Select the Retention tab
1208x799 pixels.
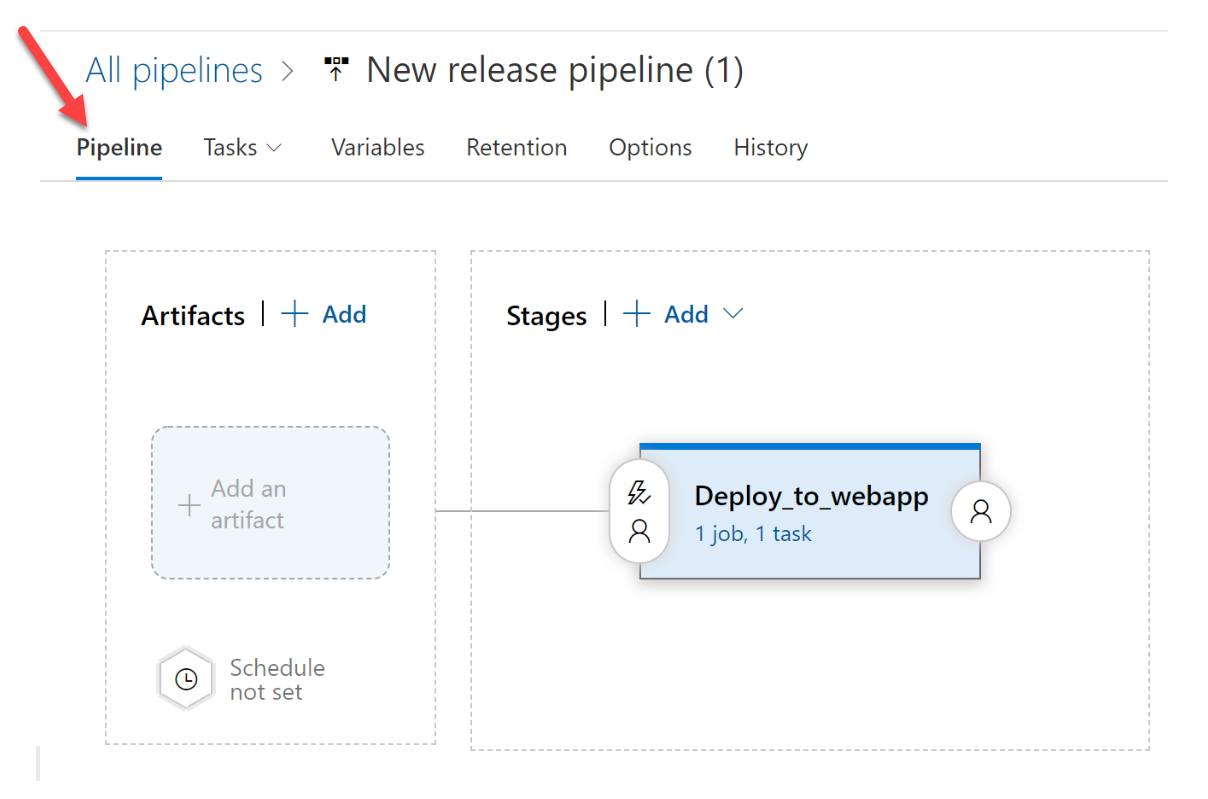click(516, 147)
